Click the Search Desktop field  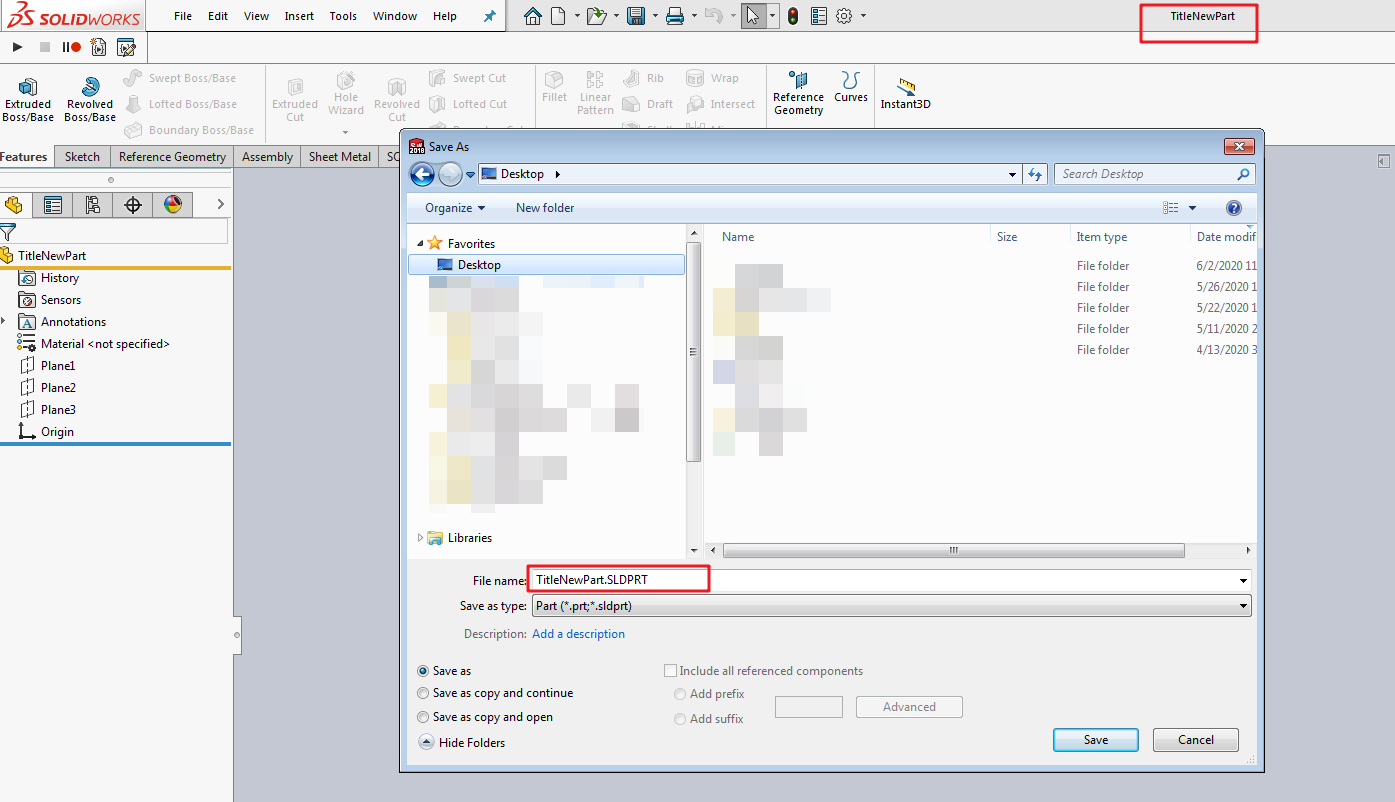tap(1155, 174)
